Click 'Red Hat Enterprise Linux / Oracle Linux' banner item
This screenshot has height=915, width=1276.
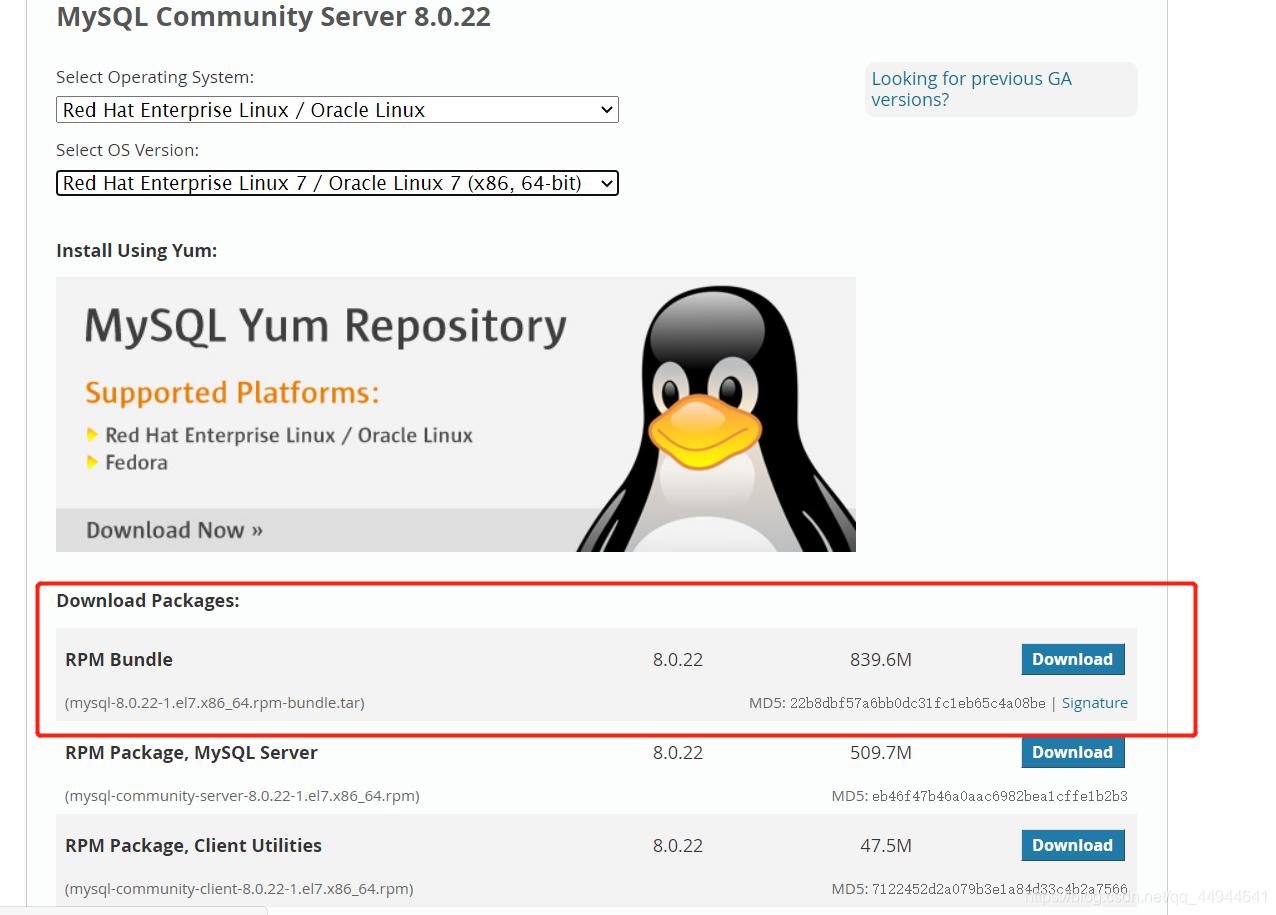pyautogui.click(x=289, y=436)
